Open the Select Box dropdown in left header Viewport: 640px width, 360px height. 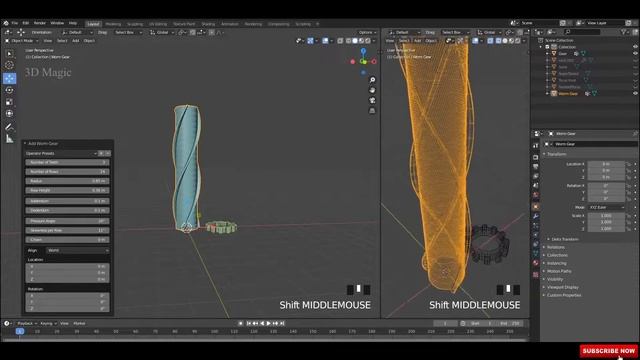128,32
